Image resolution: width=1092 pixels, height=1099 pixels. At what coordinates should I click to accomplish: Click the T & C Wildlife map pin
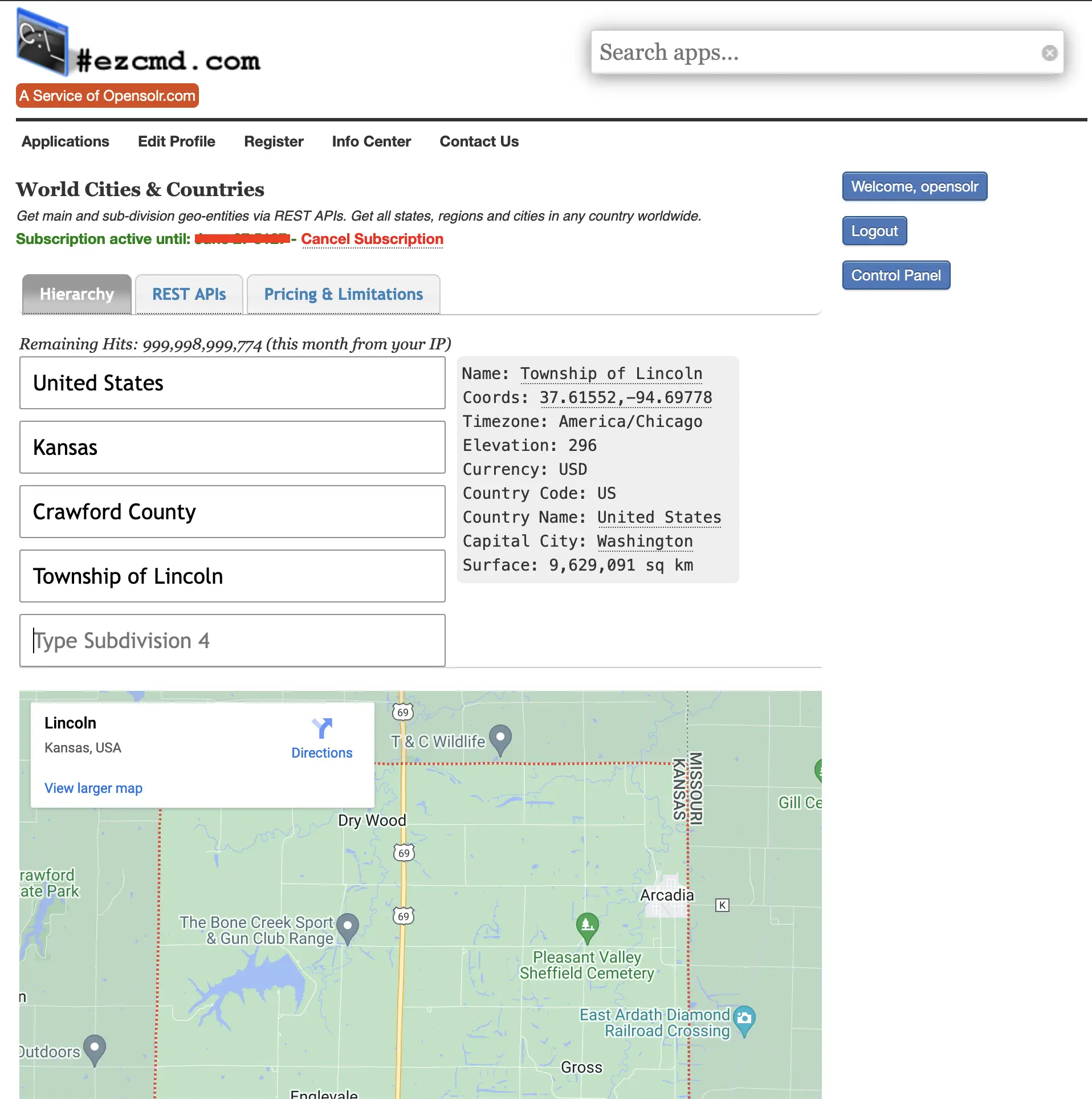tap(500, 738)
